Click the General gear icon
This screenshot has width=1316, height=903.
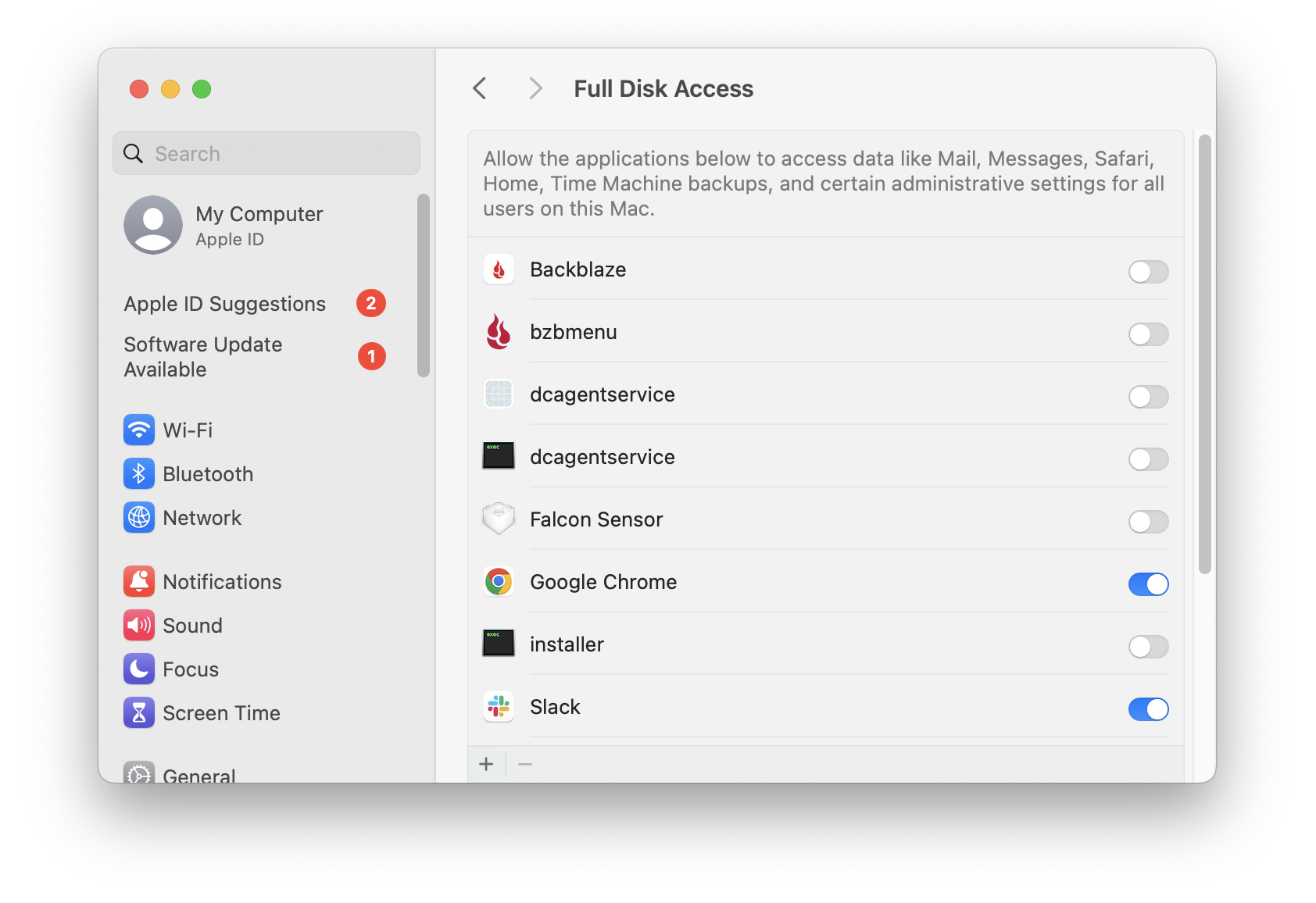click(x=139, y=773)
